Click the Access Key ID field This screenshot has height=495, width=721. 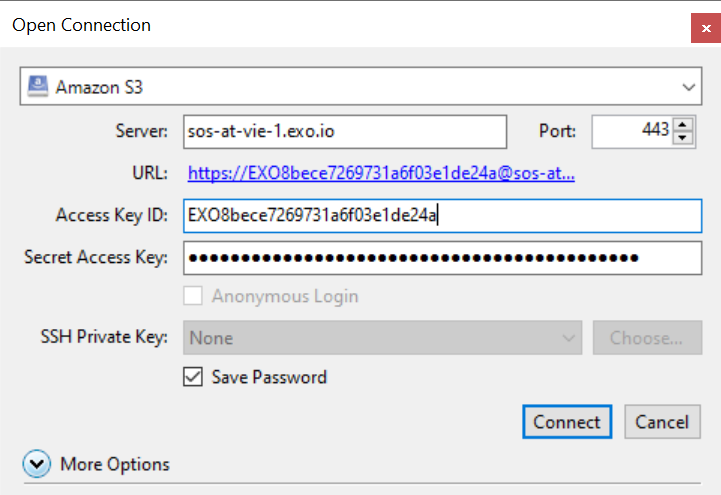(443, 215)
